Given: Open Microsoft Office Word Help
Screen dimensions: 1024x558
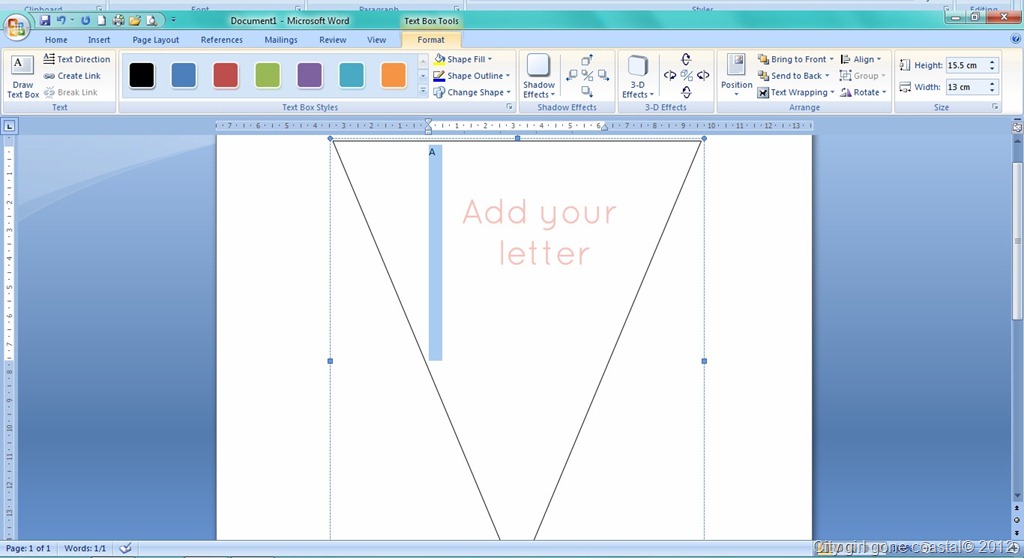Looking at the screenshot, I should [x=1016, y=40].
